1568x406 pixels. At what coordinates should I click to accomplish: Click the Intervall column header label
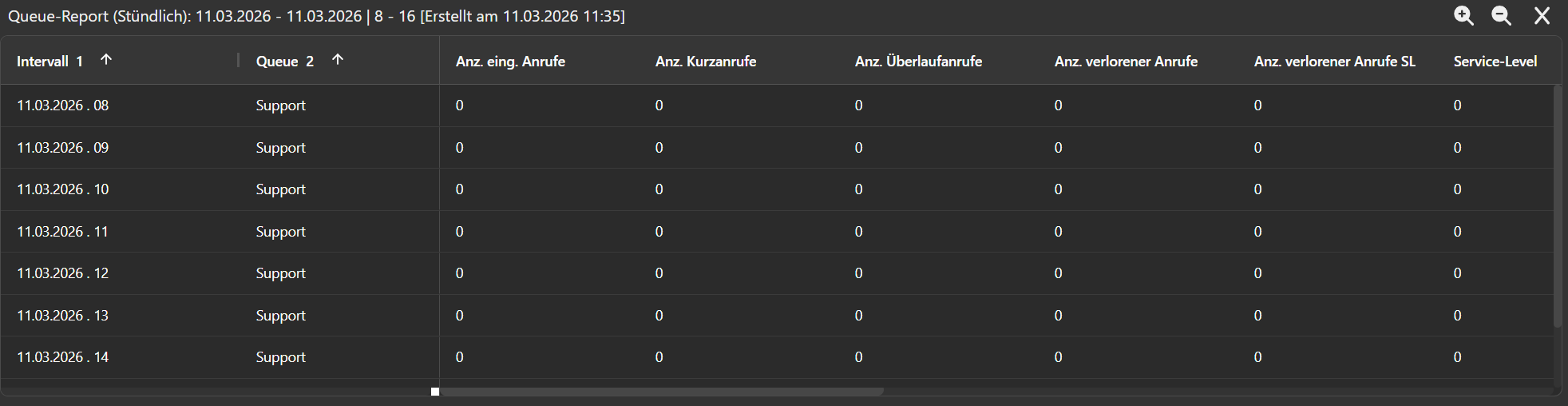(x=42, y=62)
